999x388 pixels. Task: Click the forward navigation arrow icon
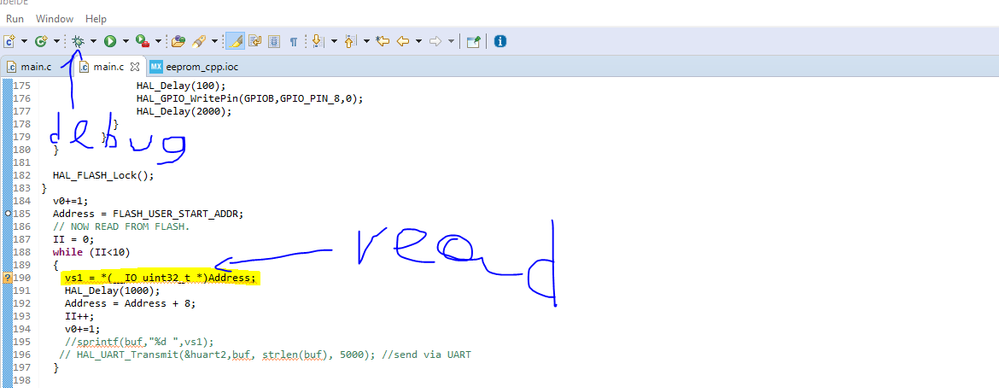click(x=436, y=41)
